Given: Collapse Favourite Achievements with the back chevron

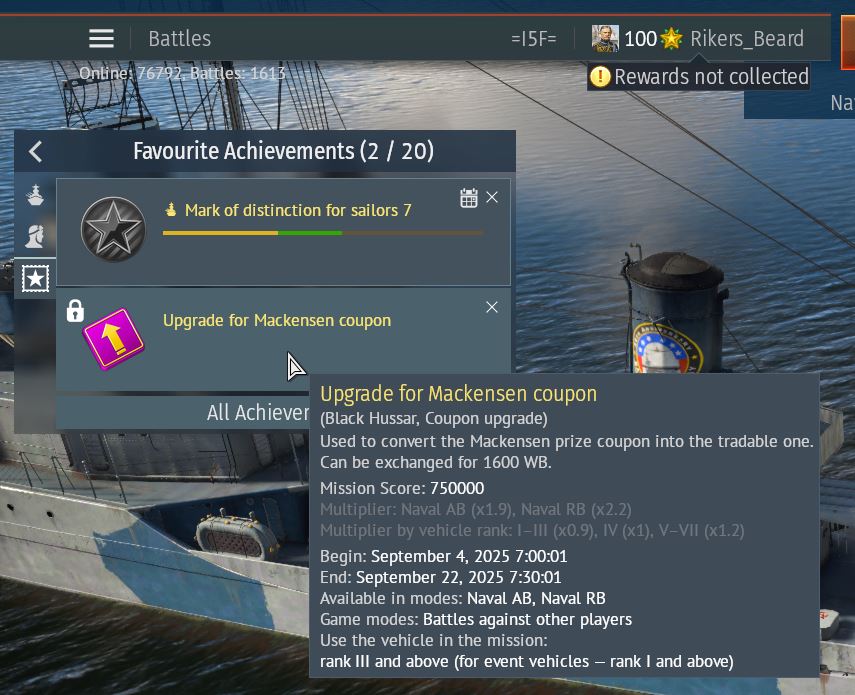Looking at the screenshot, I should [x=36, y=152].
